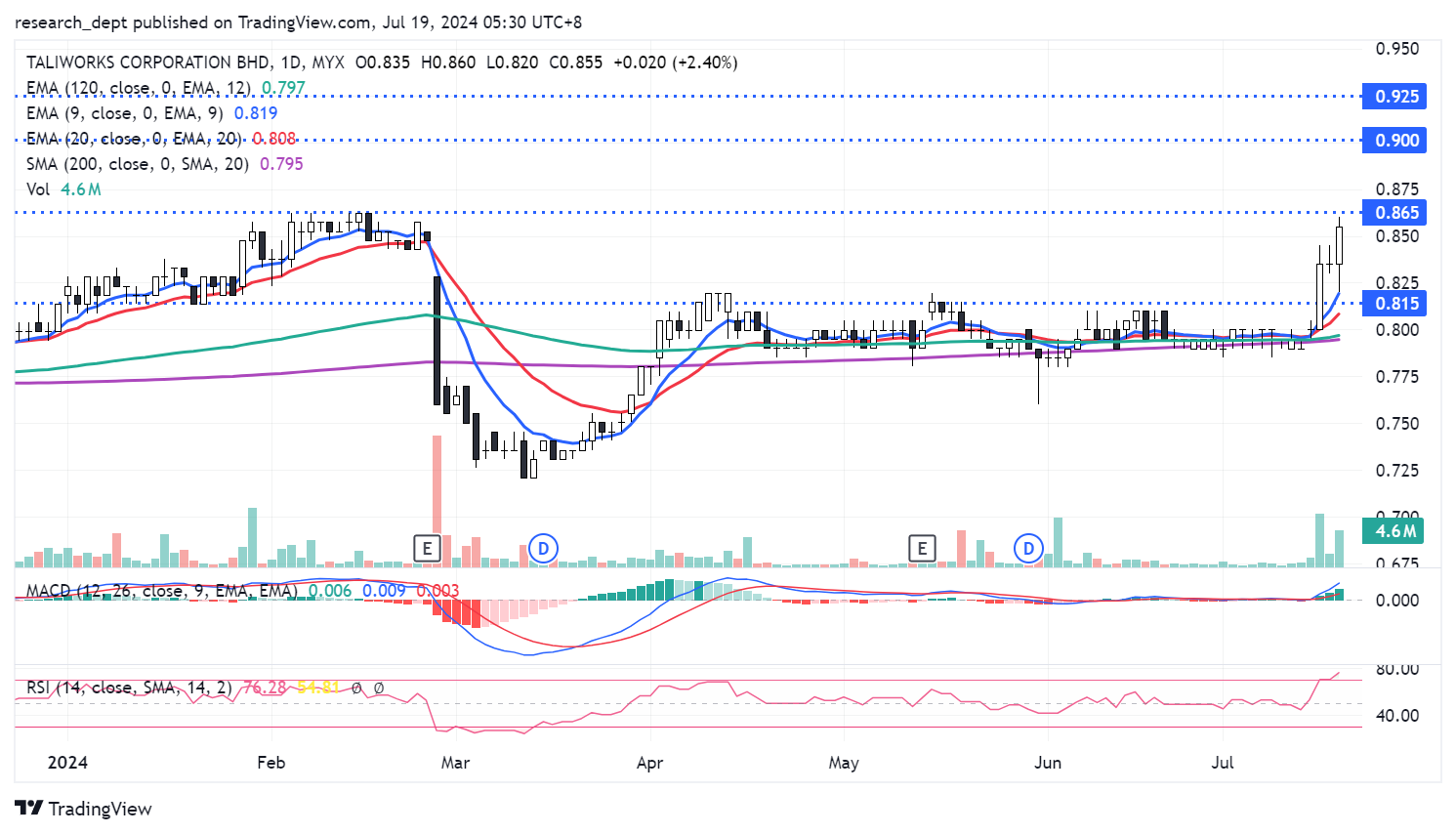Select the 0.900 price level label
This screenshot has height=834, width=1456.
tap(1396, 141)
